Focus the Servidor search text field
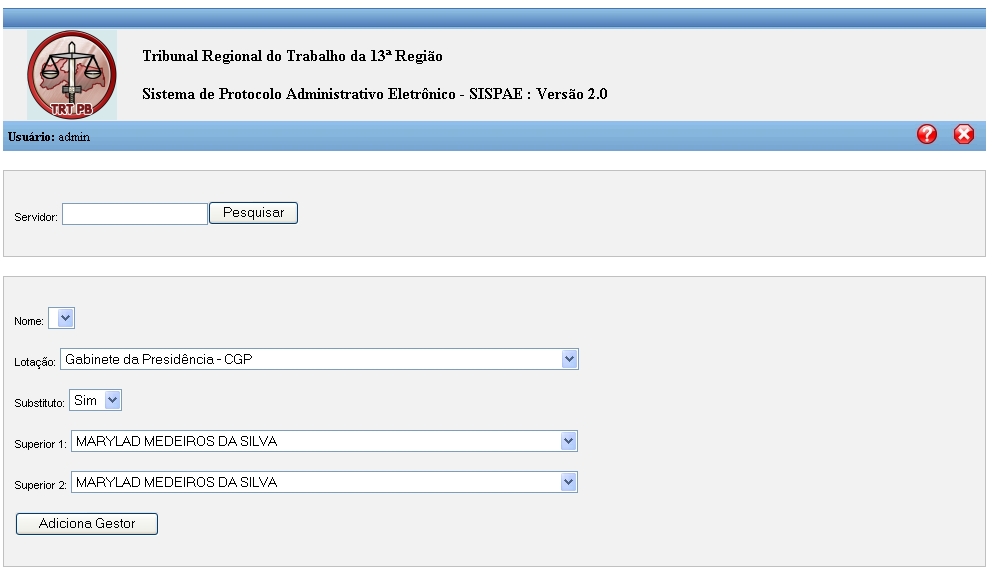The width and height of the screenshot is (995, 583). pos(135,214)
